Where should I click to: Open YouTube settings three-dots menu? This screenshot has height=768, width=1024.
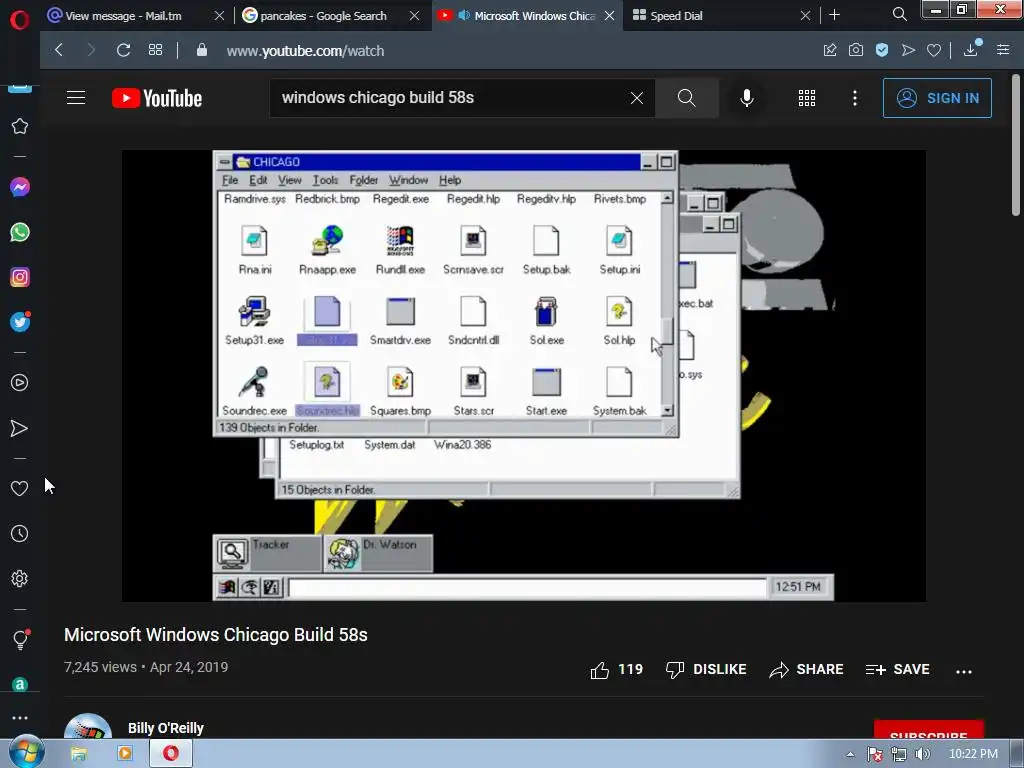tap(855, 98)
